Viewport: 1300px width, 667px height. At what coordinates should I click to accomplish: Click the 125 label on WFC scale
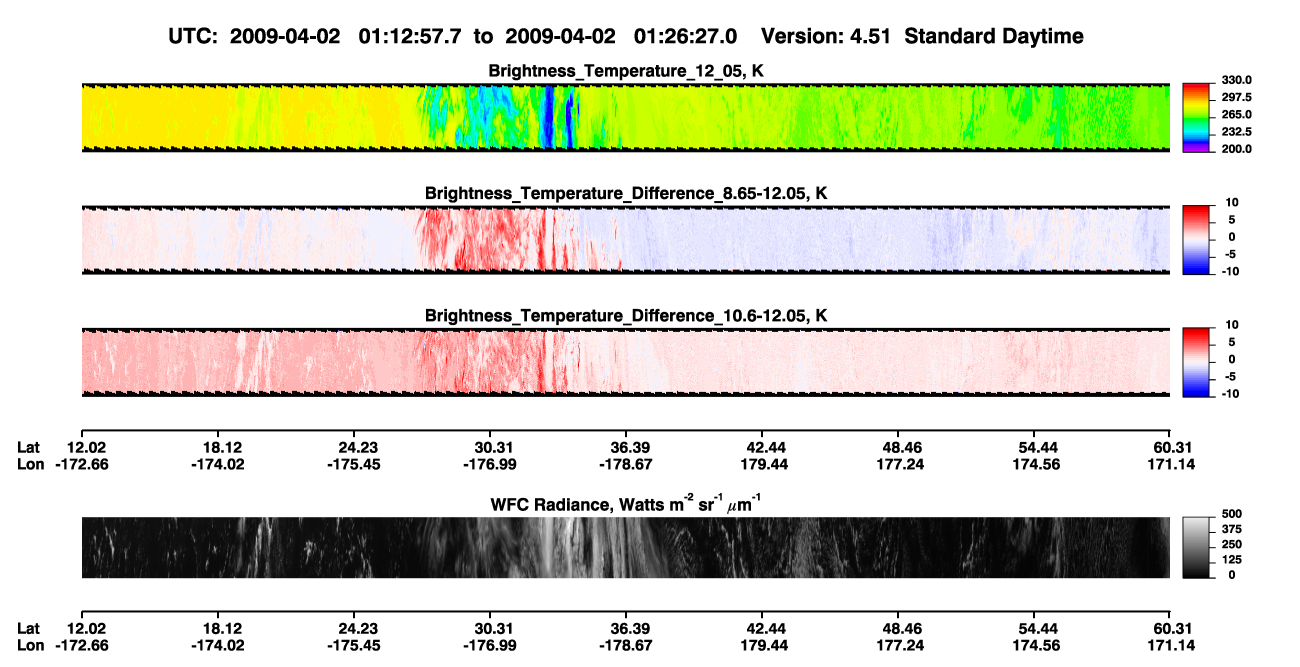(1231, 560)
